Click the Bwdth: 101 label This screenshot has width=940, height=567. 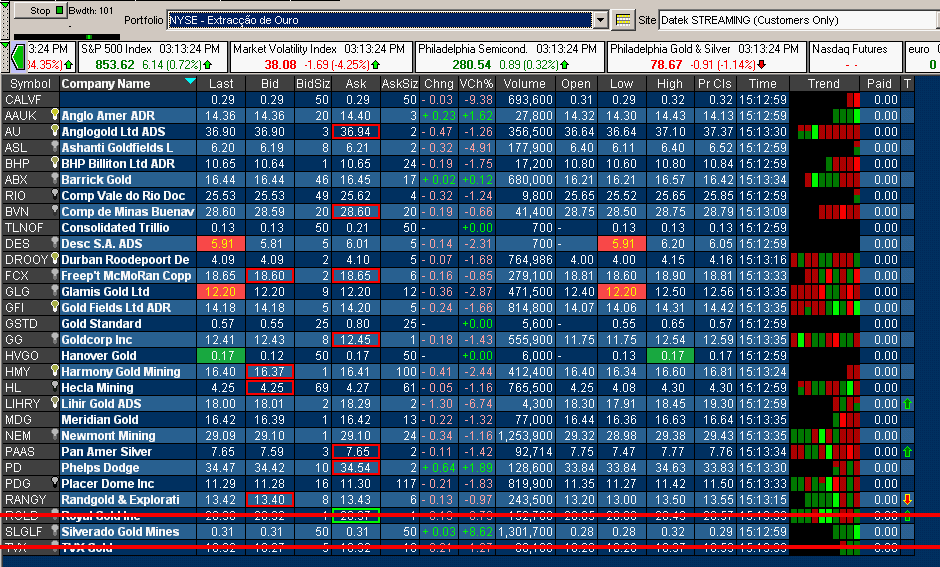tap(91, 11)
